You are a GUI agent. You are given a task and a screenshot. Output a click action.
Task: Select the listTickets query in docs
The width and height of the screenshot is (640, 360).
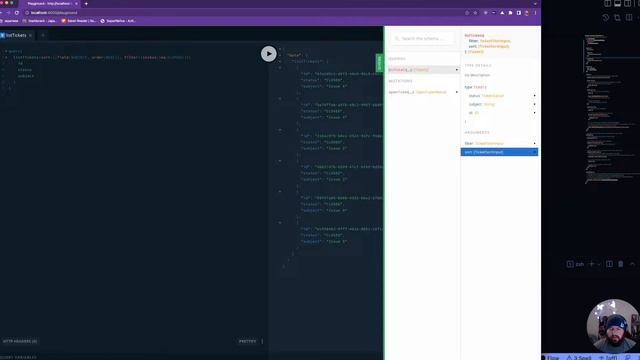click(424, 70)
